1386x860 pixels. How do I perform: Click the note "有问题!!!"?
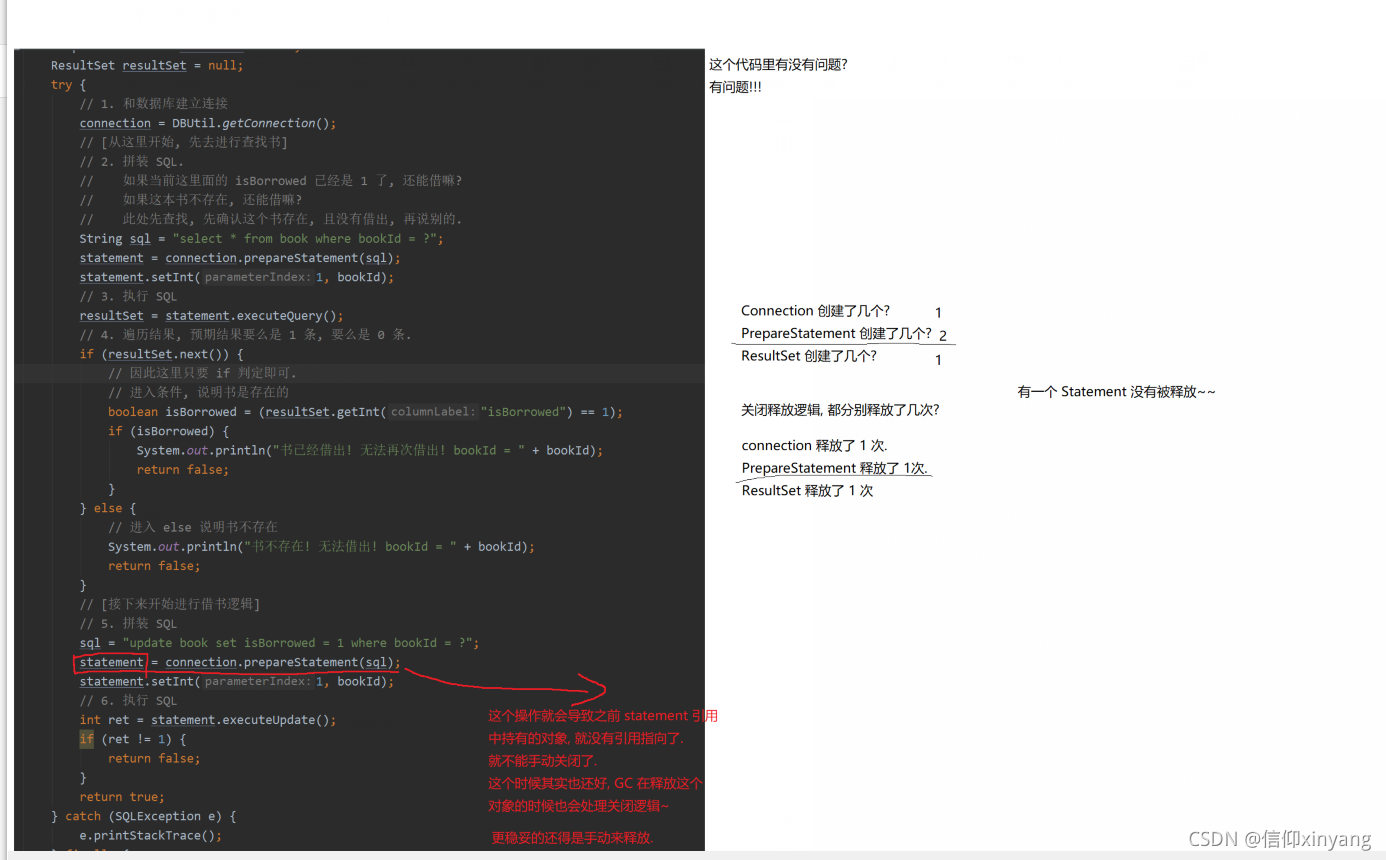[735, 87]
